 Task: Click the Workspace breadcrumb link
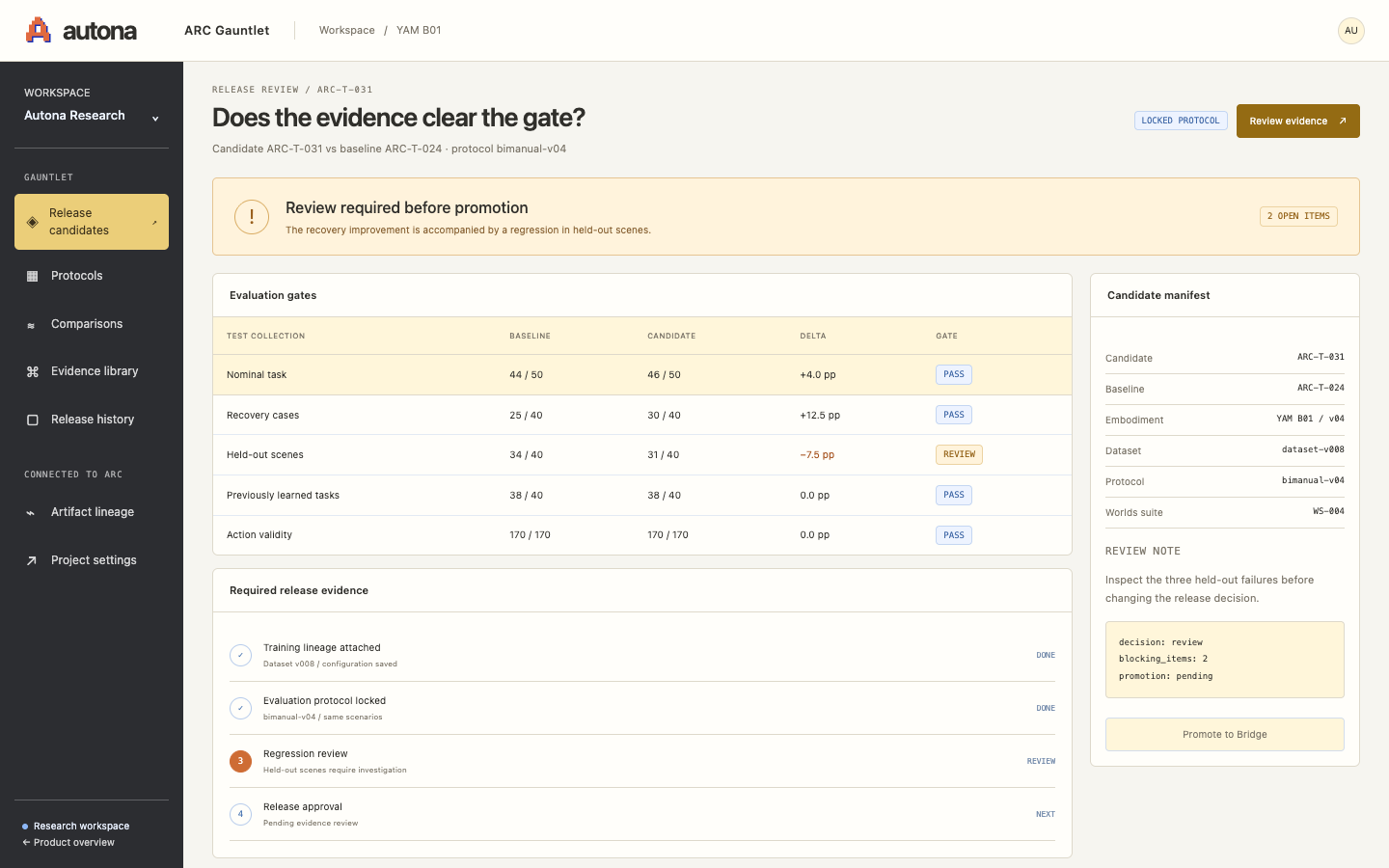[x=347, y=31]
